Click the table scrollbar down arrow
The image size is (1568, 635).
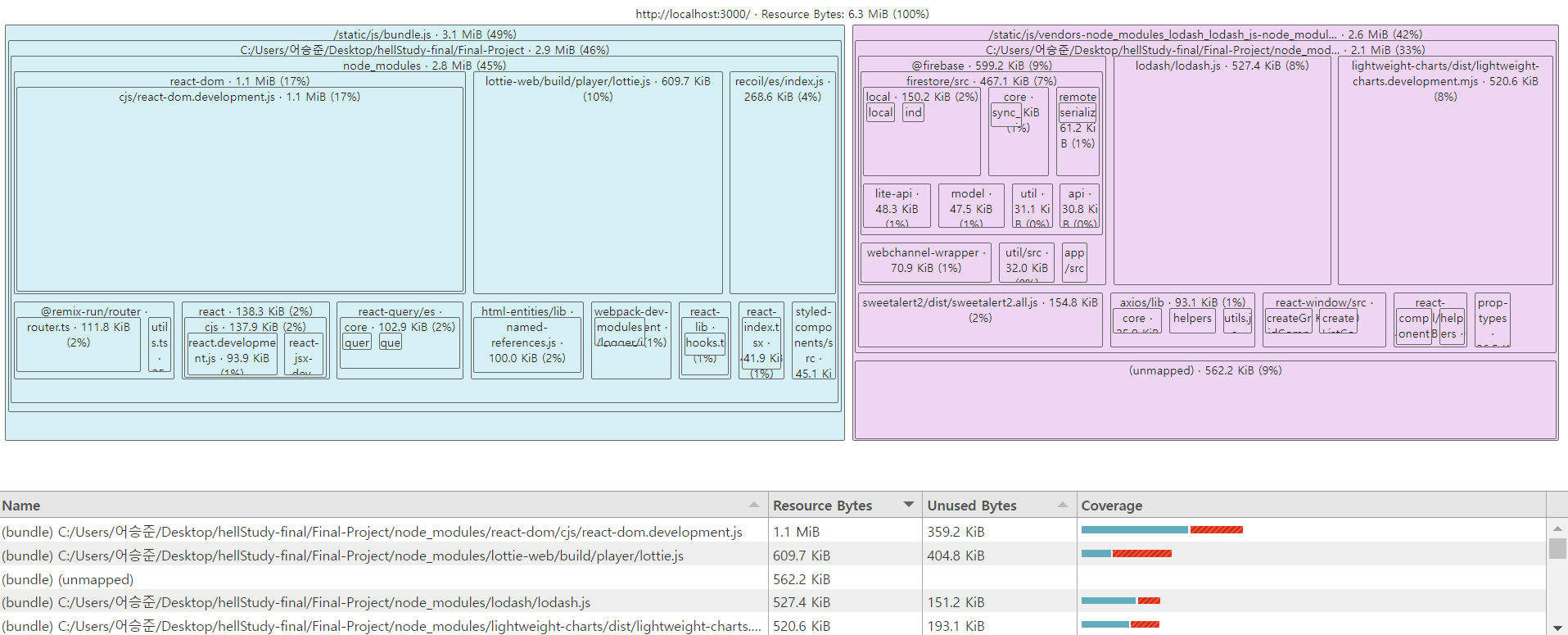pos(1557,627)
